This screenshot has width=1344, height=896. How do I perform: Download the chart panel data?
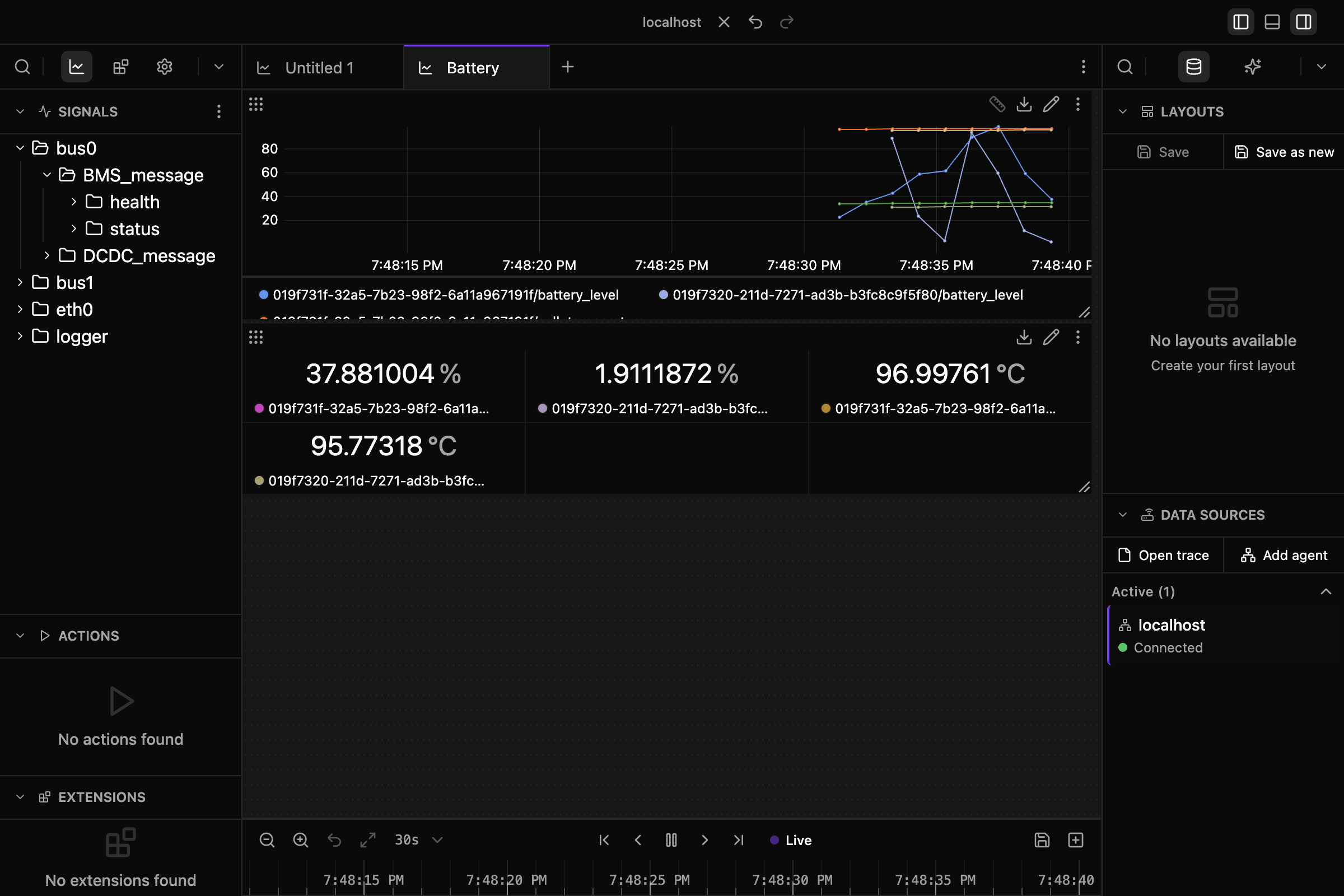(x=1024, y=104)
